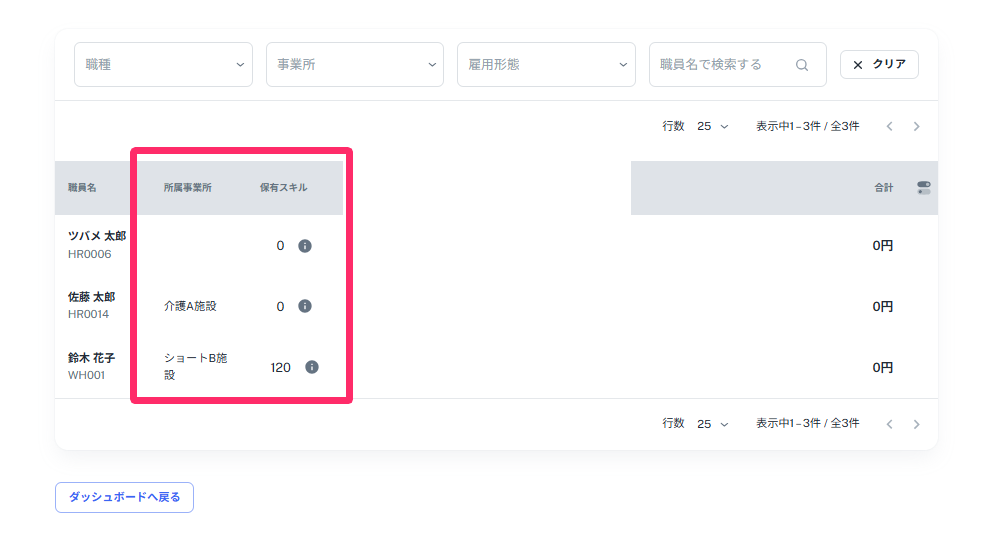This screenshot has width=983, height=546.
Task: Open the 事業所 filter dropdown
Action: 355,65
